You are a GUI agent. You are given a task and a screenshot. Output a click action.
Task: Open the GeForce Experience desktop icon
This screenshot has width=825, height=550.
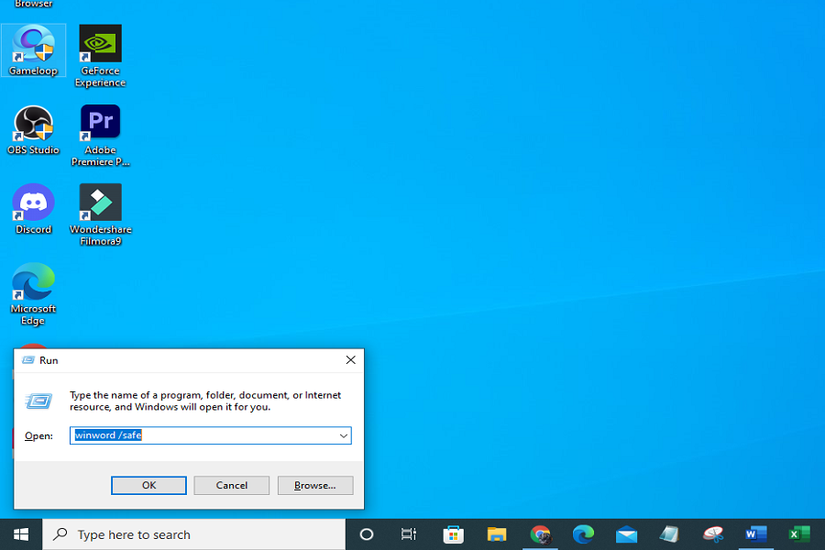pyautogui.click(x=100, y=55)
